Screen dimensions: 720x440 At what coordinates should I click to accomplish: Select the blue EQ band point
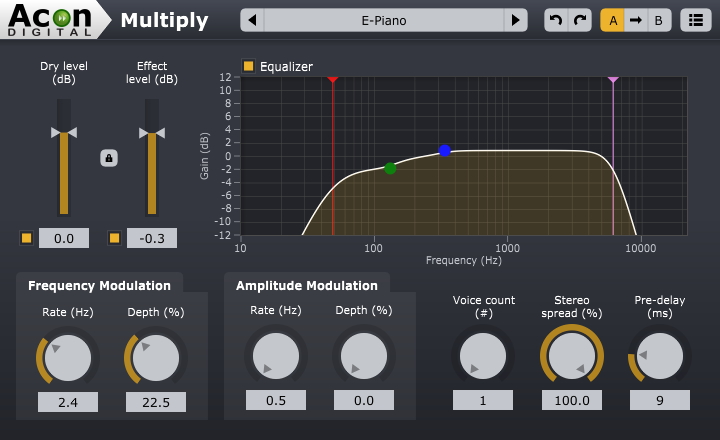444,150
